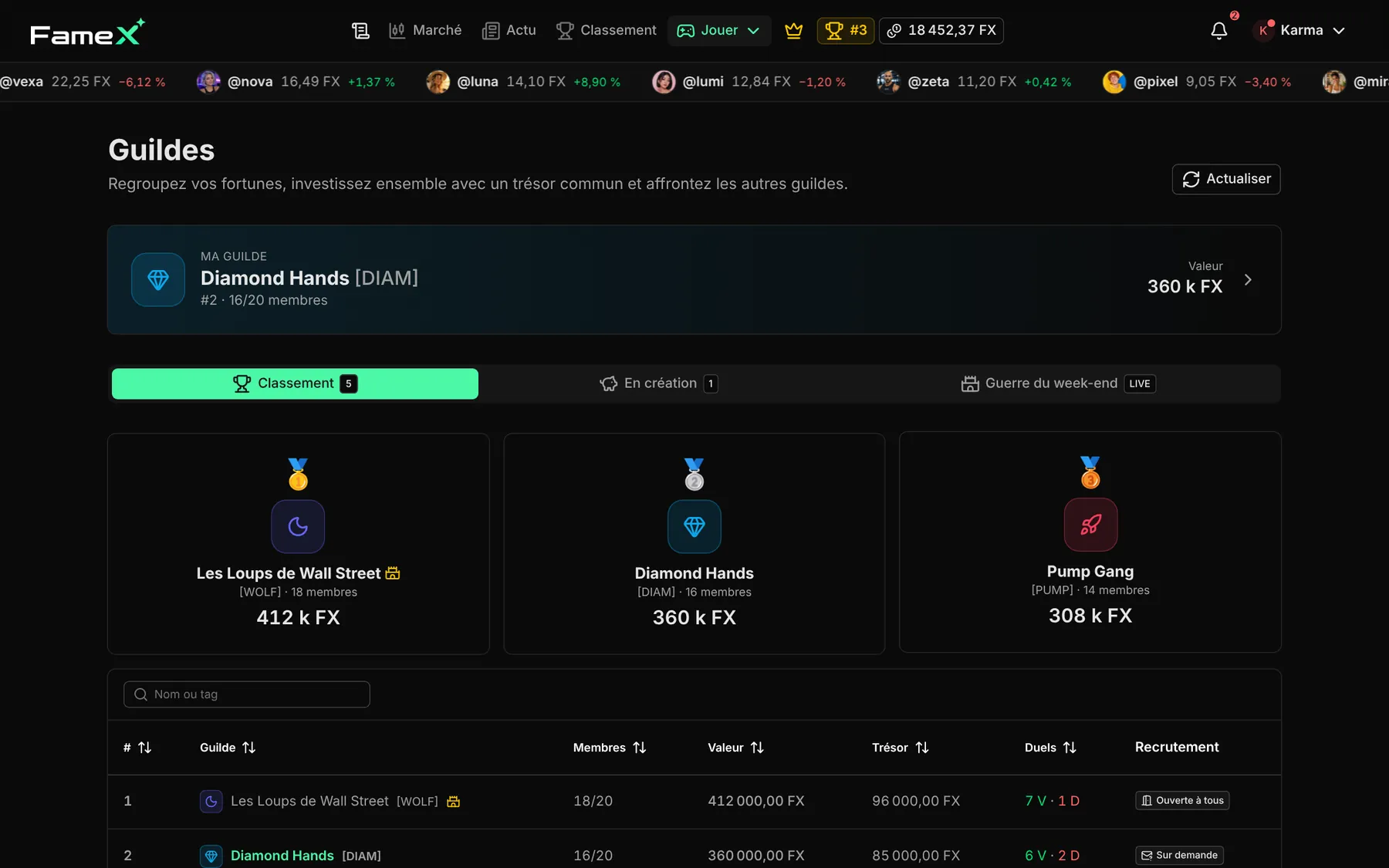
Task: Expand the Jouer dropdown menu
Action: point(719,31)
